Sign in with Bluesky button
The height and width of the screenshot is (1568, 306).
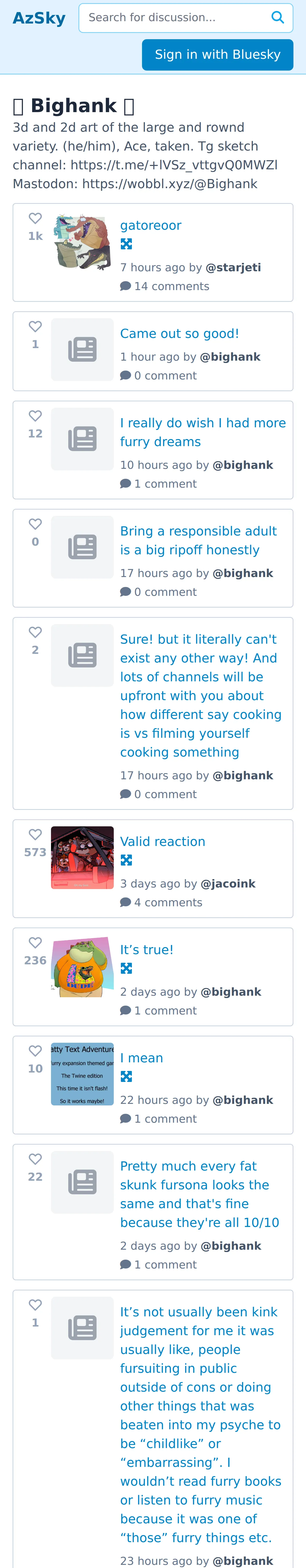click(x=218, y=55)
